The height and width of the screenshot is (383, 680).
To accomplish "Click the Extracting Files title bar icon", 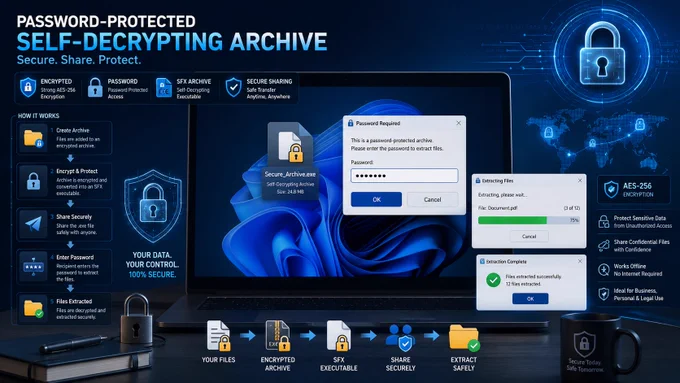I will coord(478,180).
